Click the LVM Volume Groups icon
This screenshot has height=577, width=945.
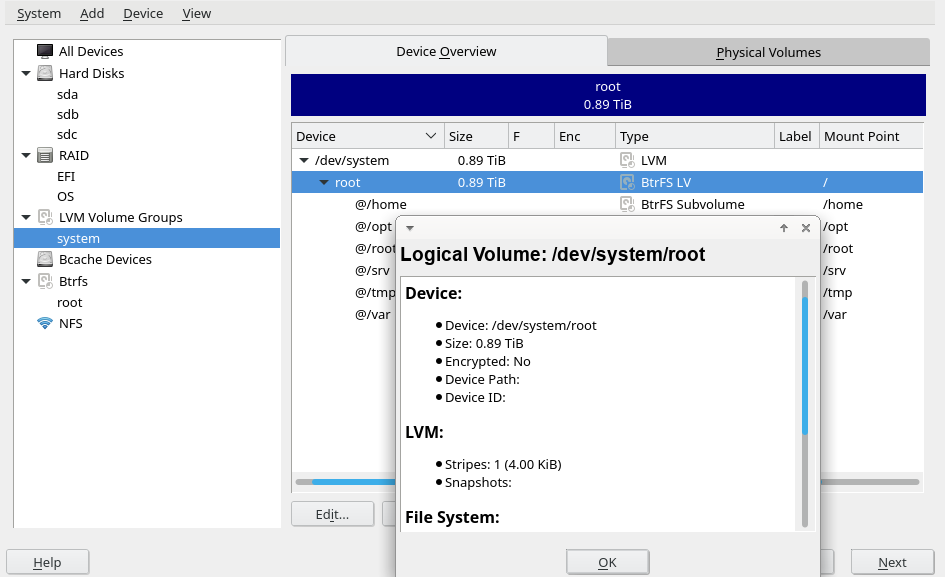coord(45,217)
